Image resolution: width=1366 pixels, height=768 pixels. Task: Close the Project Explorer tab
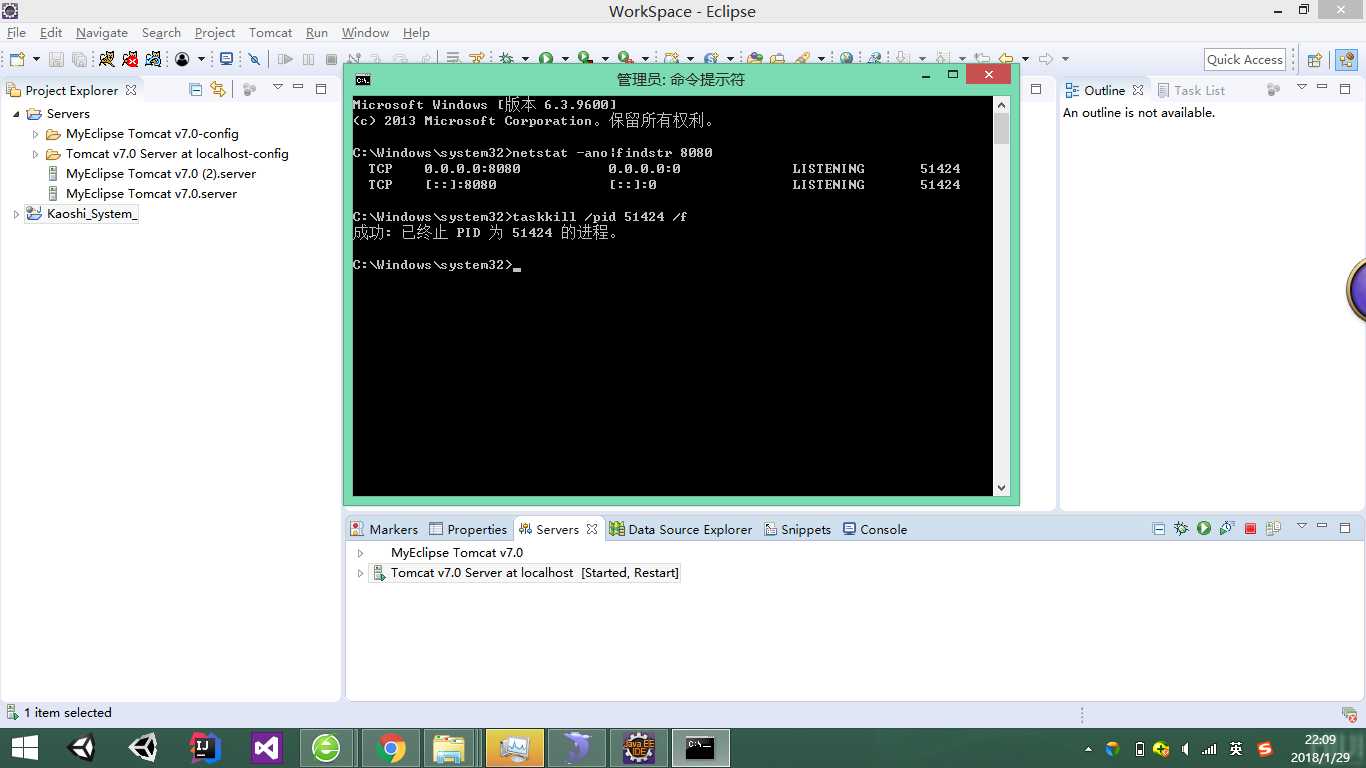point(131,90)
